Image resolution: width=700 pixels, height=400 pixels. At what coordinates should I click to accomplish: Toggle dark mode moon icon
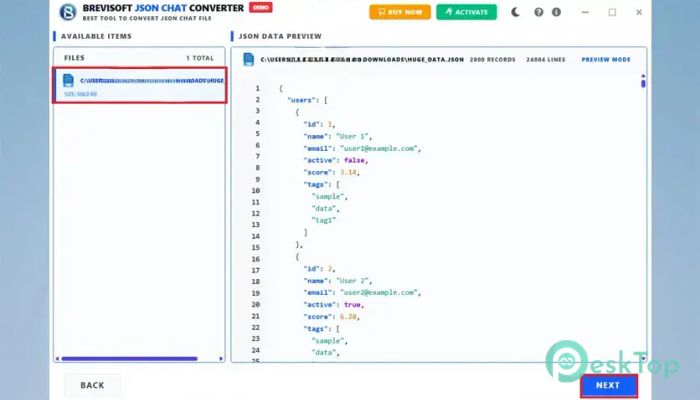coord(515,12)
